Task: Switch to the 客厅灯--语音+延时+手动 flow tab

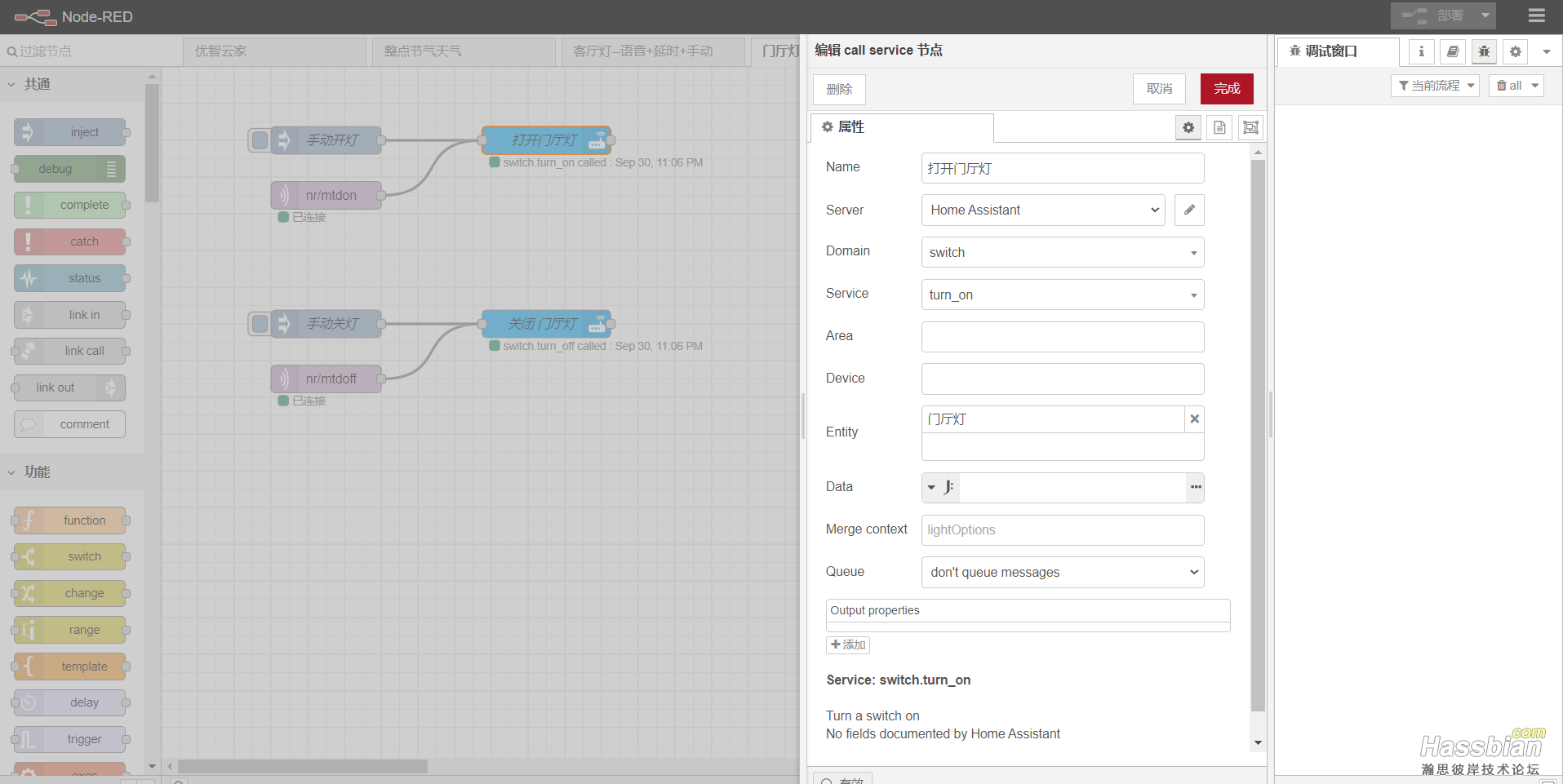Action: click(x=653, y=51)
